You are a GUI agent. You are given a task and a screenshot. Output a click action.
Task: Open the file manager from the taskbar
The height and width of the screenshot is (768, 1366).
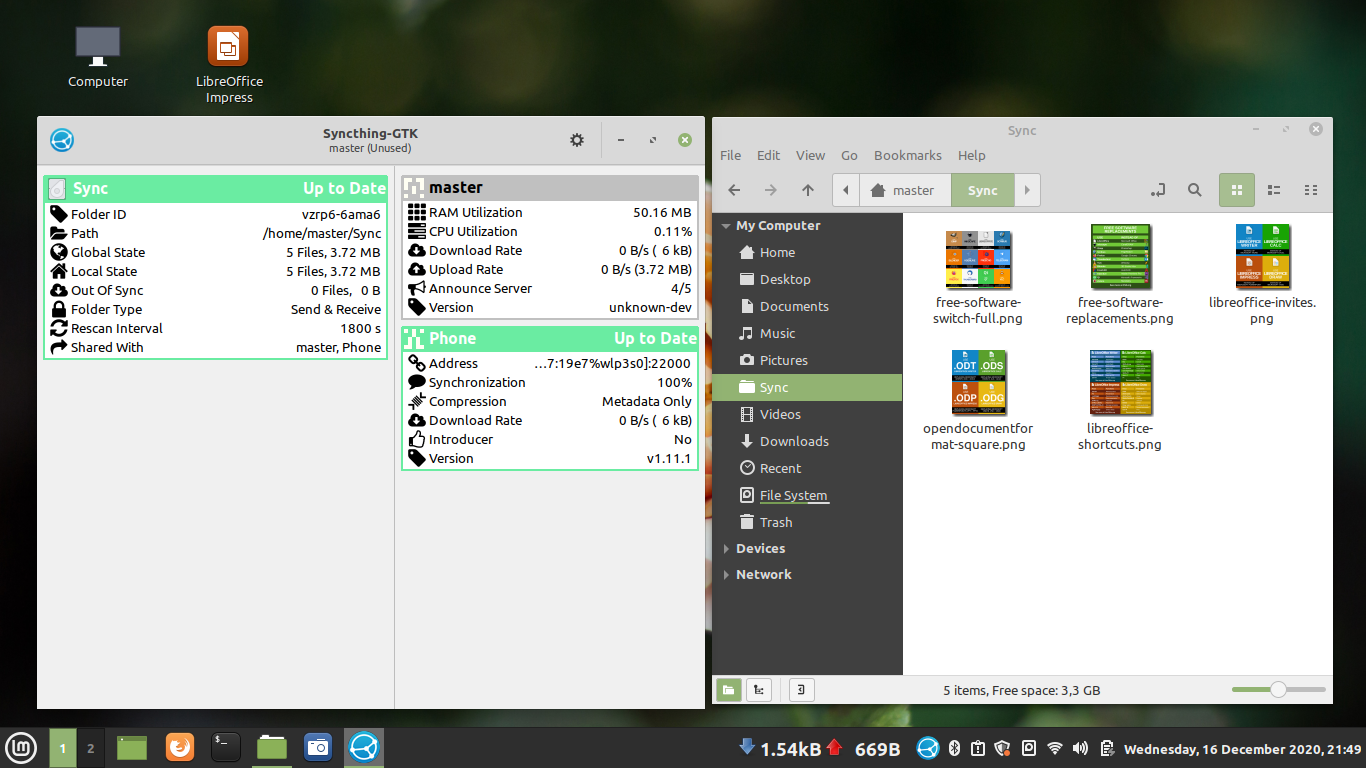(272, 747)
